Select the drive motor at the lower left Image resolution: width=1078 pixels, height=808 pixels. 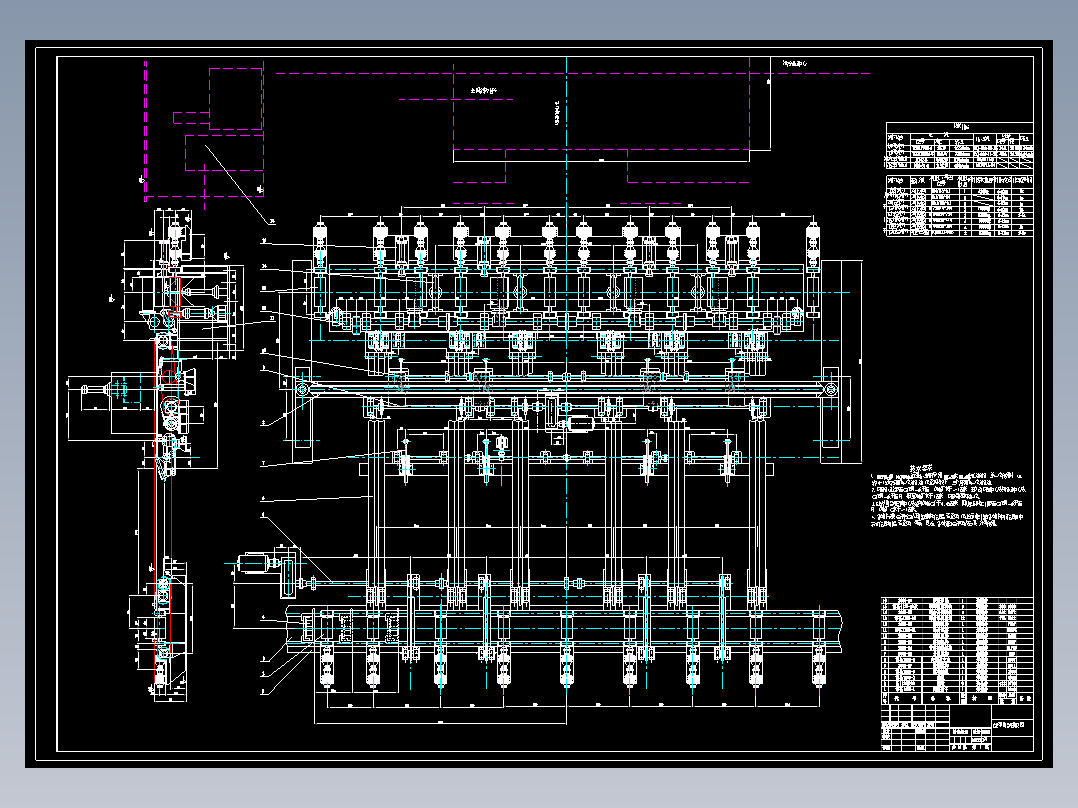pyautogui.click(x=252, y=564)
